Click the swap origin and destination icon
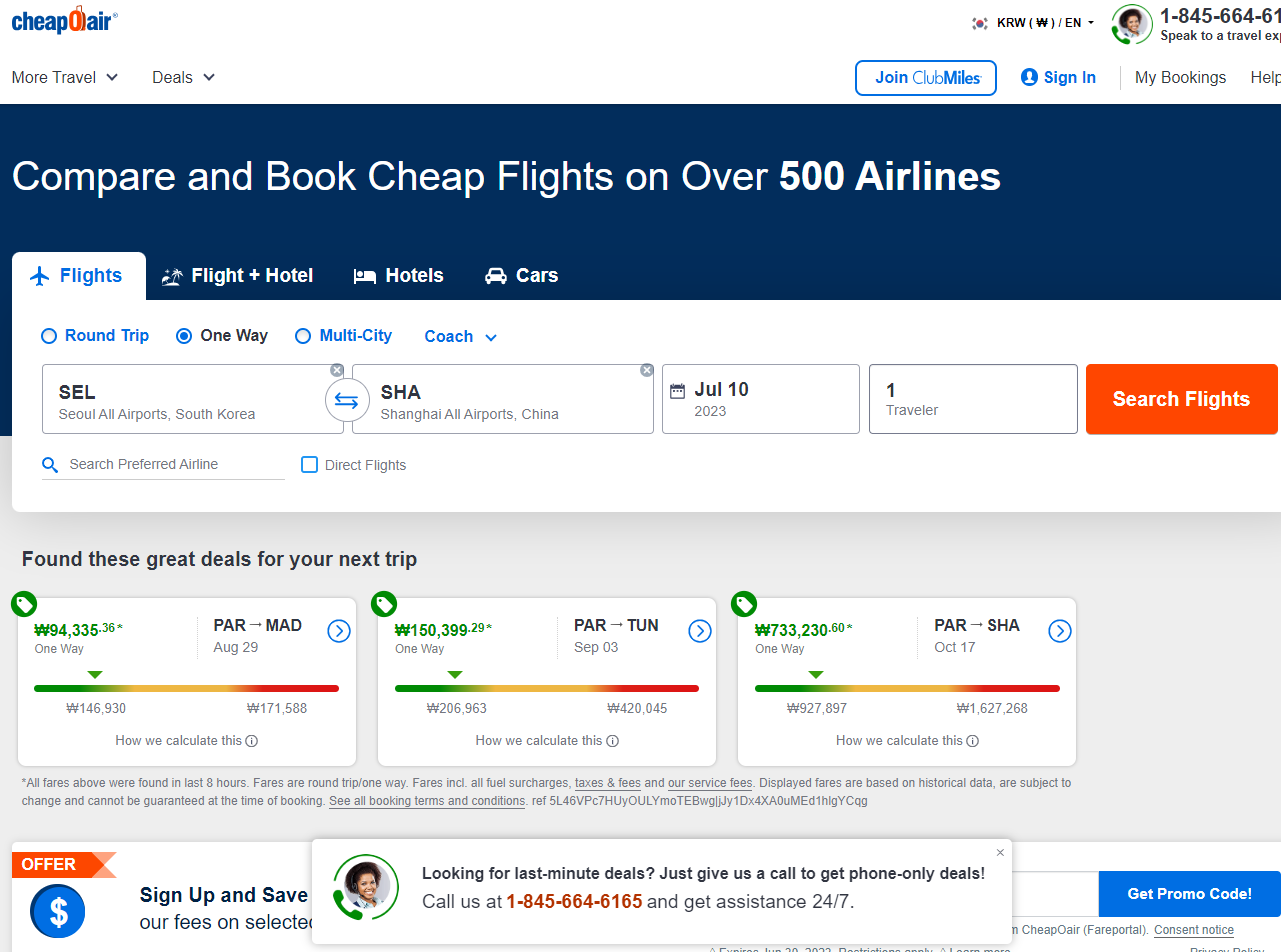Screen dimensions: 1281x952 [x=346, y=400]
